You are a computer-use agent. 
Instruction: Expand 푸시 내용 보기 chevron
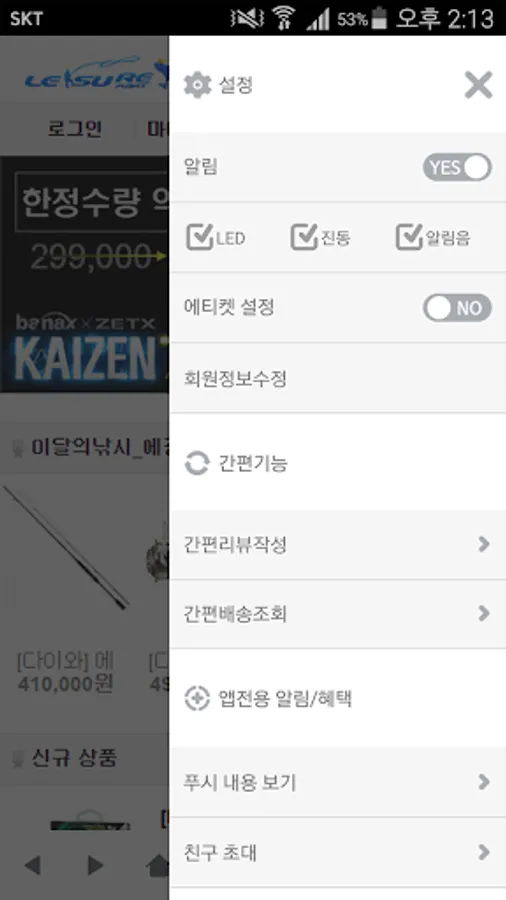(x=484, y=782)
